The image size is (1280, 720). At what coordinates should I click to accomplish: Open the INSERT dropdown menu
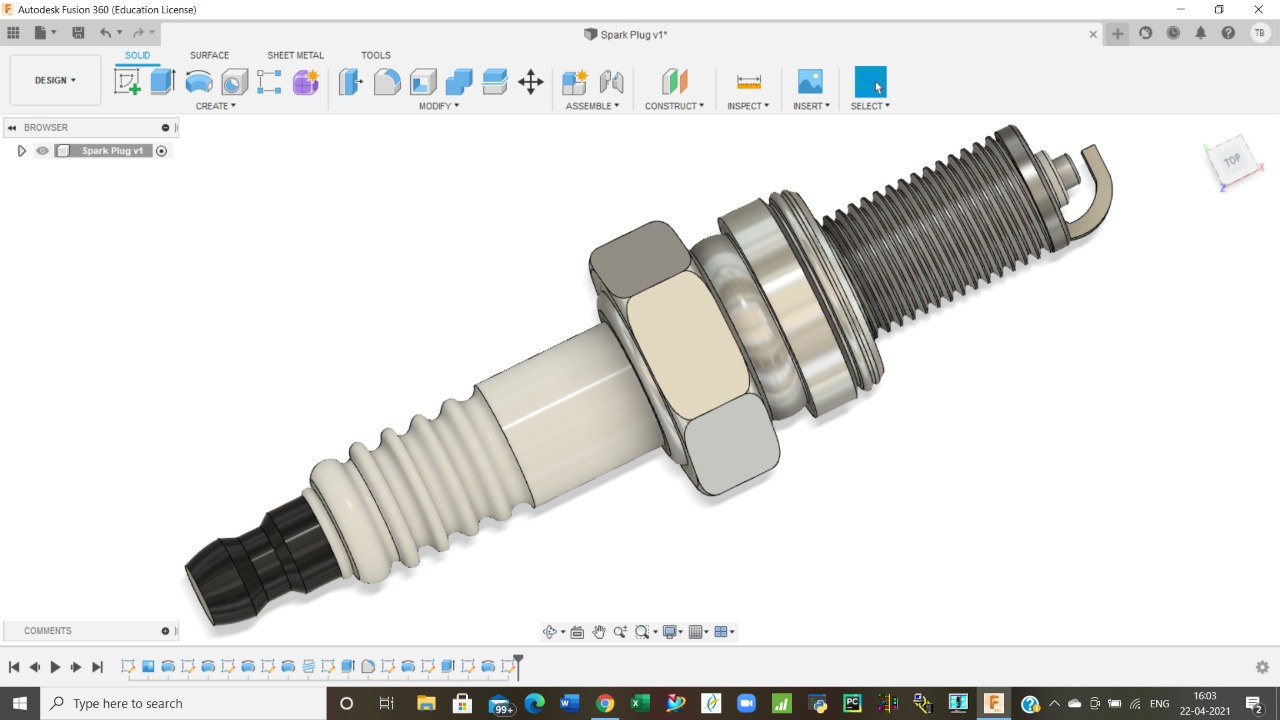811,106
